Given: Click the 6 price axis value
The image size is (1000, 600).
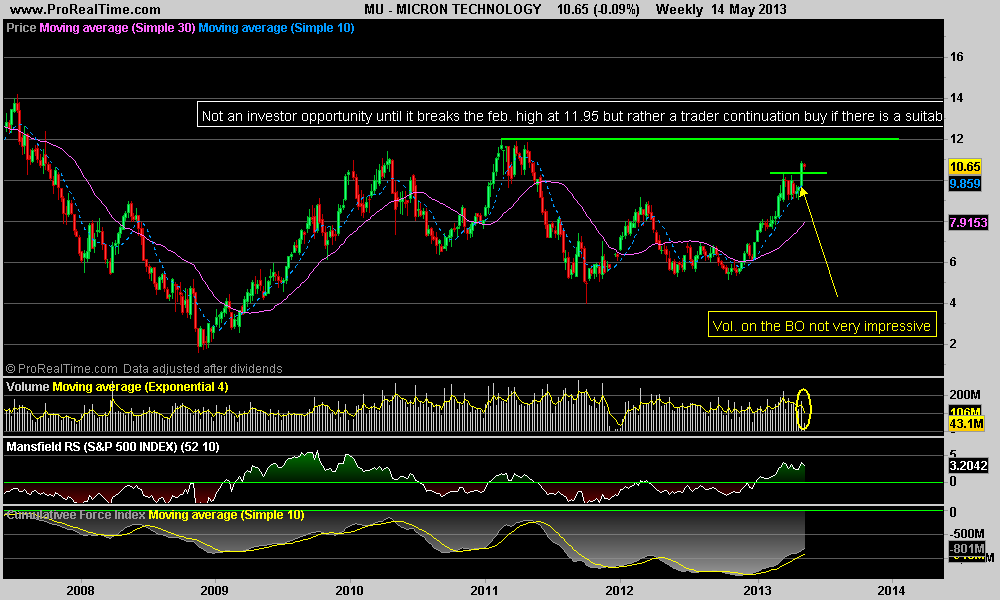Looking at the screenshot, I should [x=953, y=262].
